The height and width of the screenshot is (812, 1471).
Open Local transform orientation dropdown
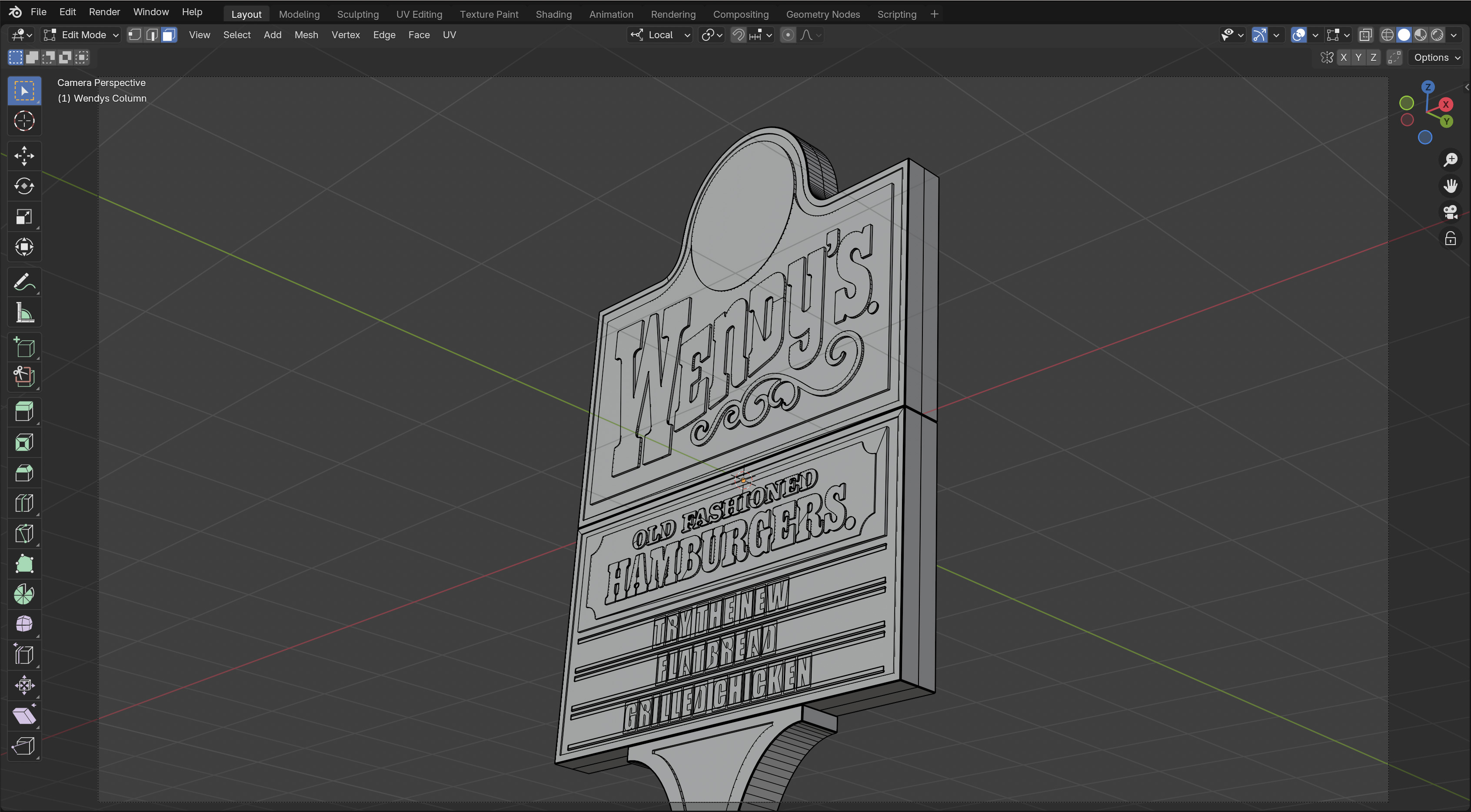click(659, 35)
